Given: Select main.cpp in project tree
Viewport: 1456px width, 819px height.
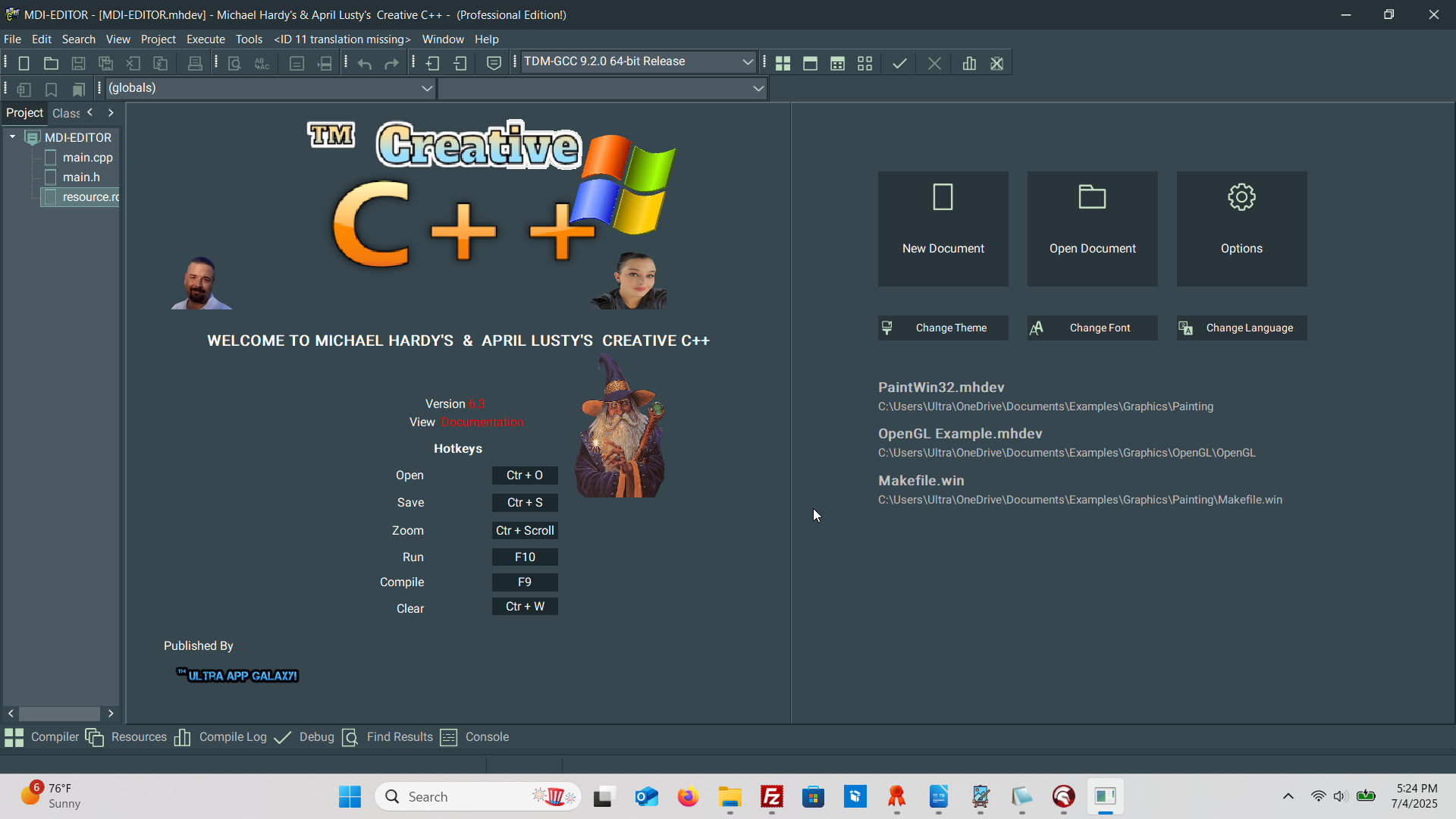Looking at the screenshot, I should [87, 158].
